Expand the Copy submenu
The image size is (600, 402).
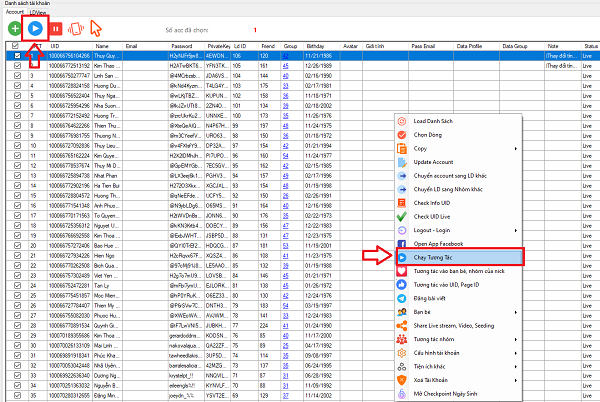pyautogui.click(x=516, y=148)
